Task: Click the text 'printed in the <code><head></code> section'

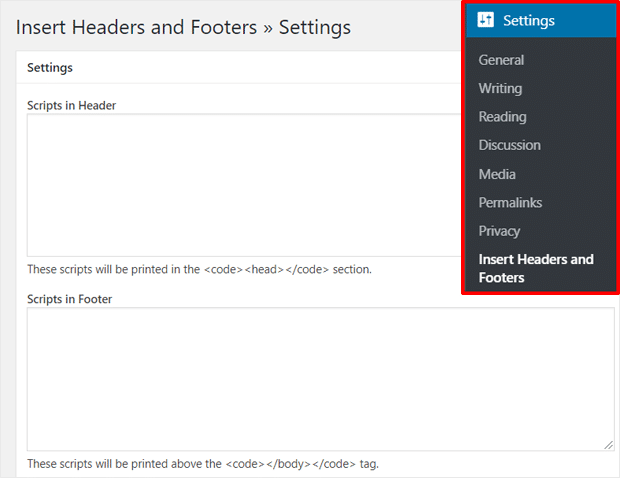Action: [251, 270]
